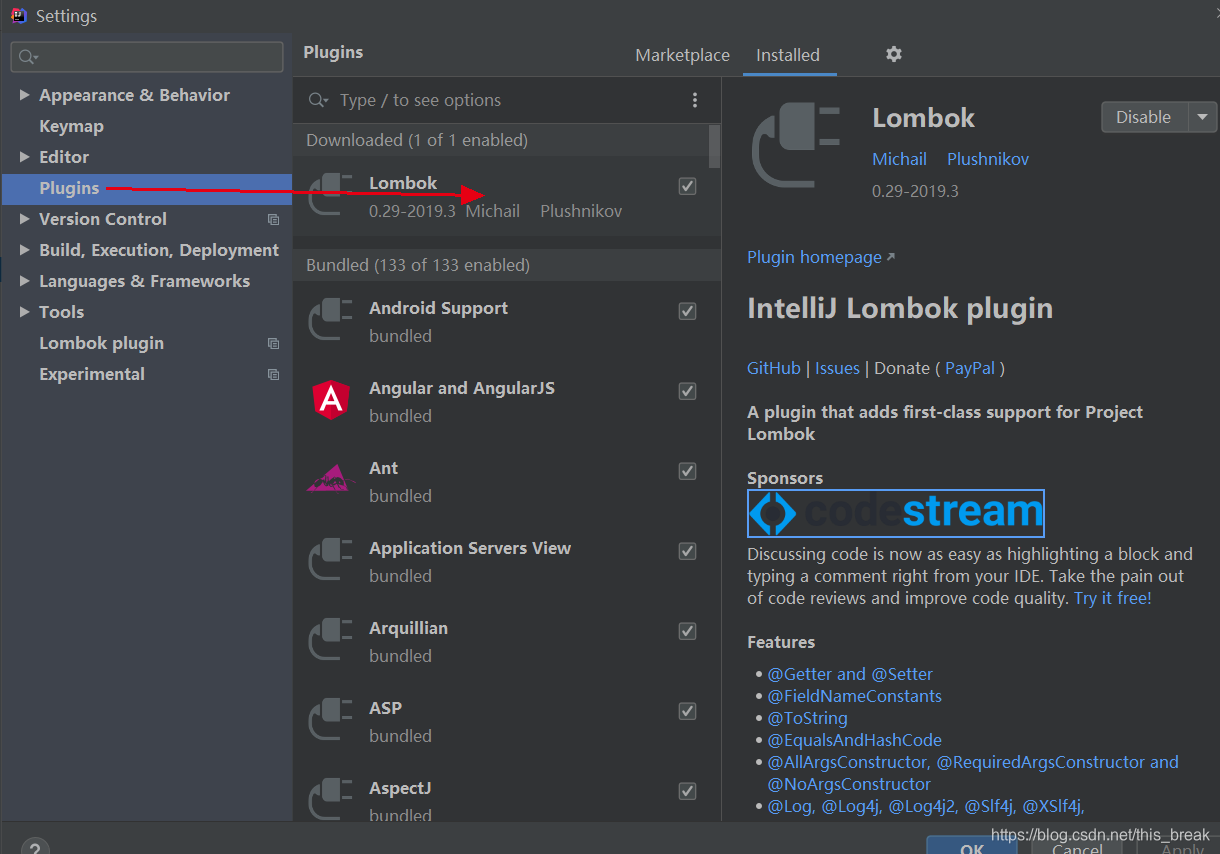Open the @FieldNameConstants feature link
Screen dimensions: 1220x854
tap(854, 696)
